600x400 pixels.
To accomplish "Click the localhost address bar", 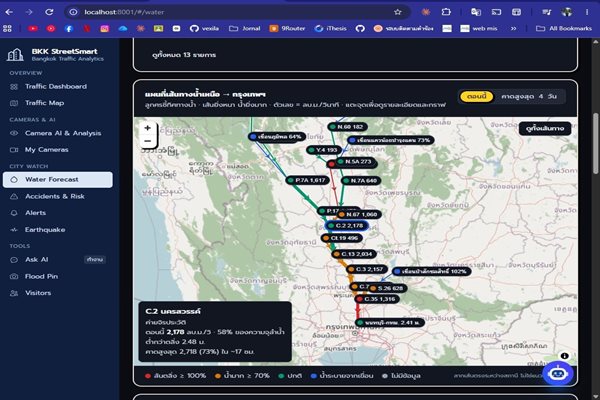I will click(237, 12).
